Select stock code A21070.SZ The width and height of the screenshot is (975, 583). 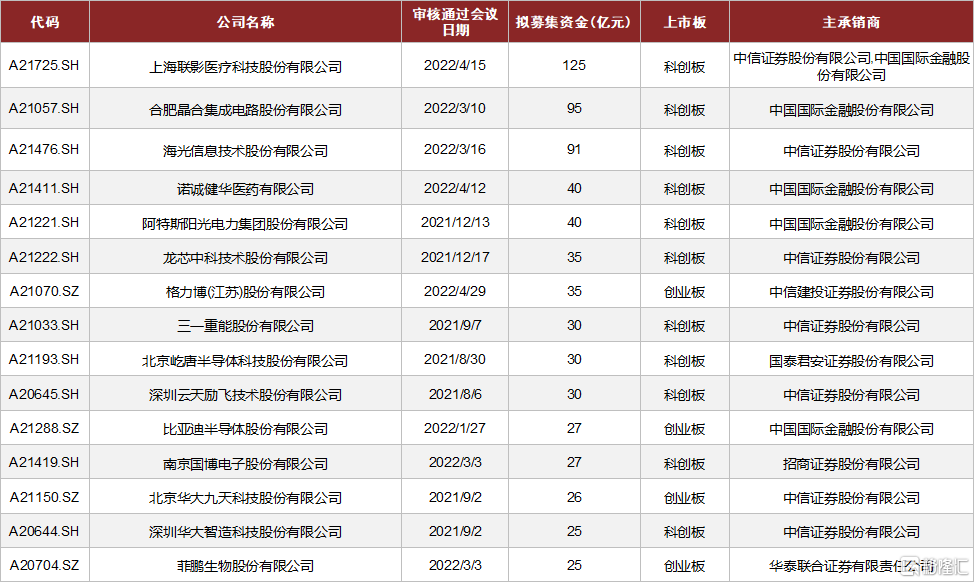44,292
